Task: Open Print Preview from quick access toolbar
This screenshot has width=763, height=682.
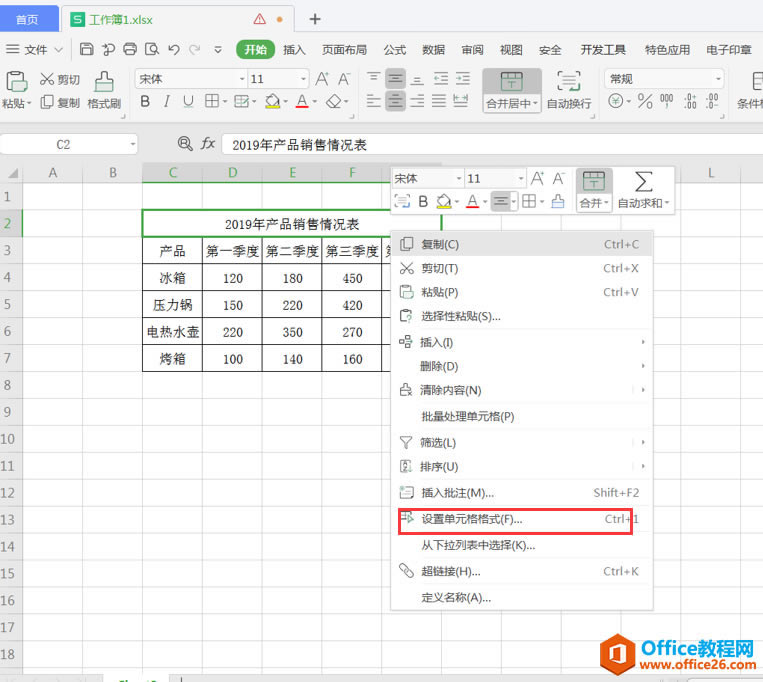Action: coord(152,49)
